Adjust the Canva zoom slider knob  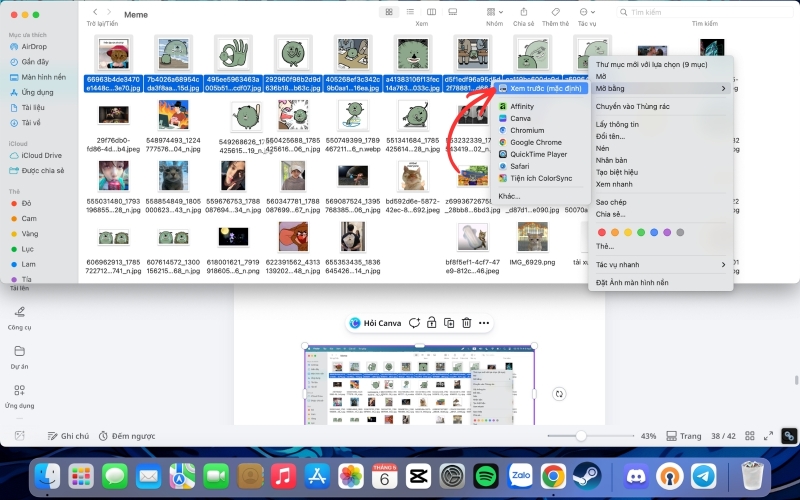581,436
